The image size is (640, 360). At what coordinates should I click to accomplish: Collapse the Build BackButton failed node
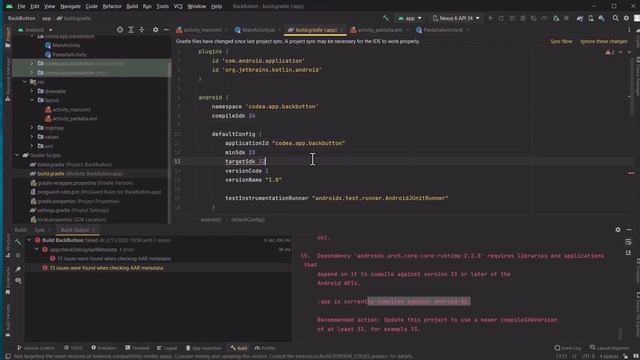click(29, 240)
